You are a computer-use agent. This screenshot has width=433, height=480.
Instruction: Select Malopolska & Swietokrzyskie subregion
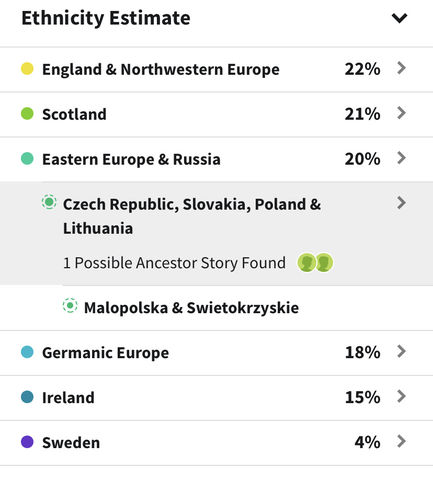(191, 308)
